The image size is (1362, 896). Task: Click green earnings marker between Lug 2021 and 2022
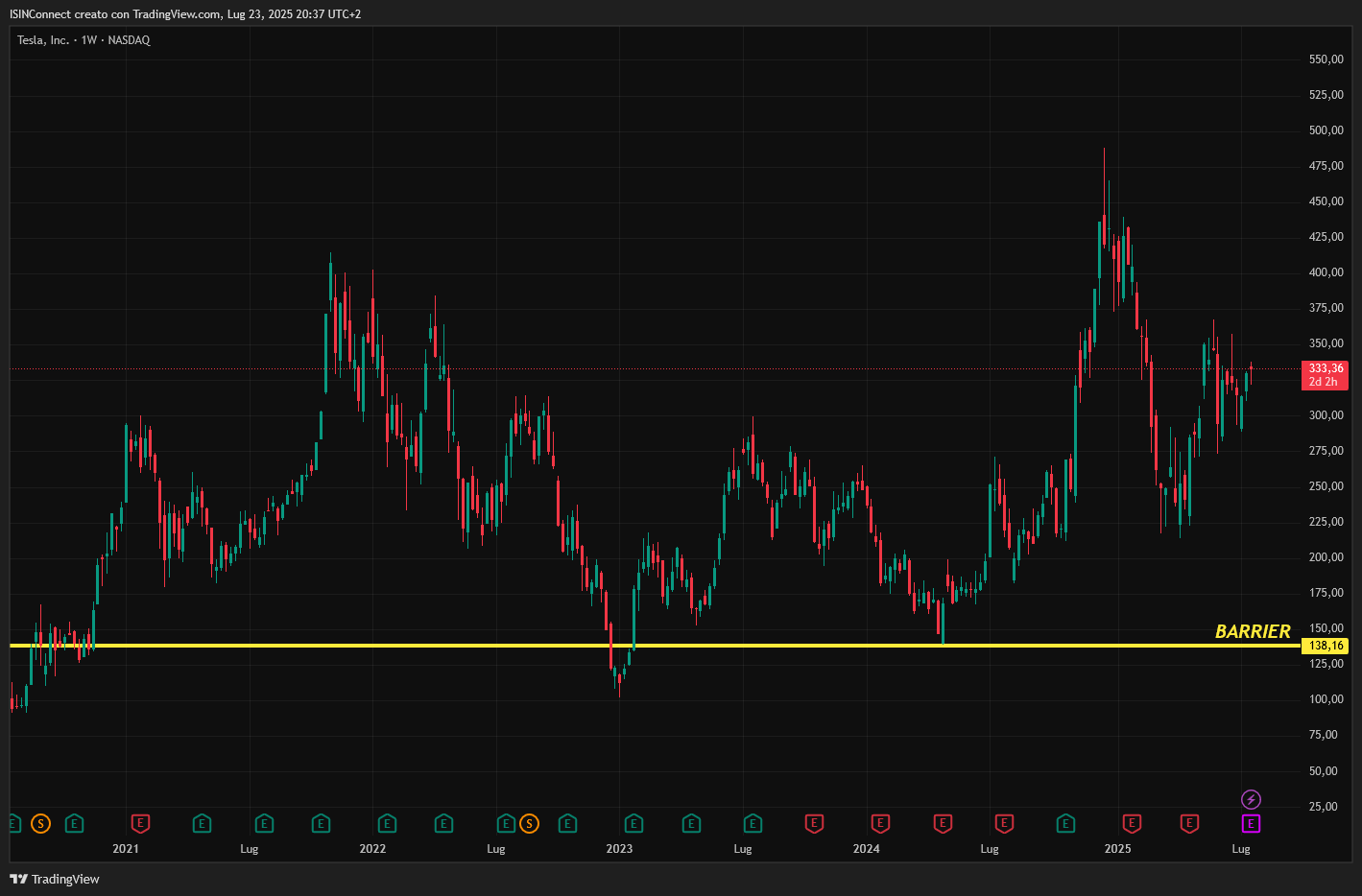click(322, 823)
